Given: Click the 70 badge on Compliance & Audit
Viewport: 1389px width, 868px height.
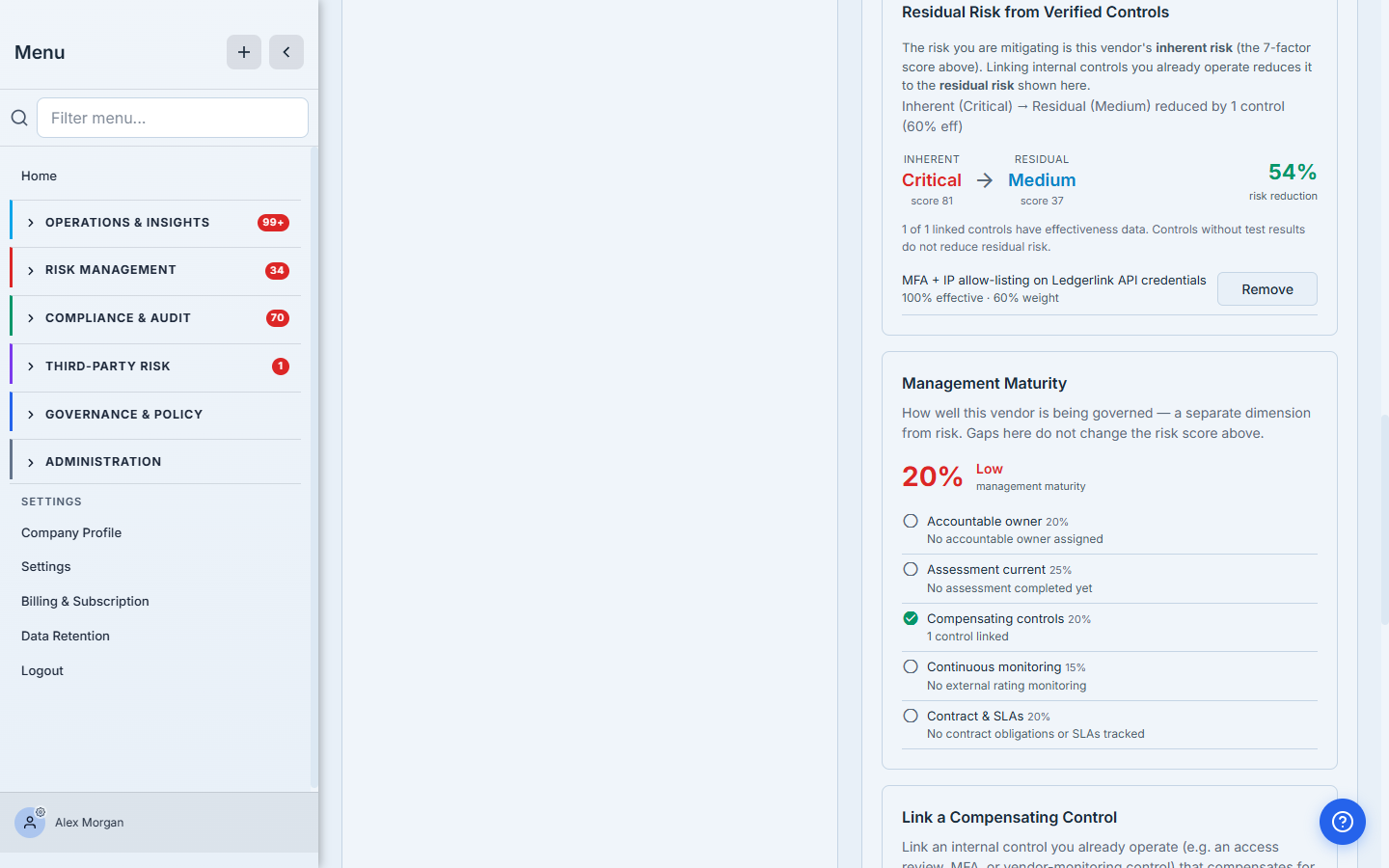Looking at the screenshot, I should point(278,318).
